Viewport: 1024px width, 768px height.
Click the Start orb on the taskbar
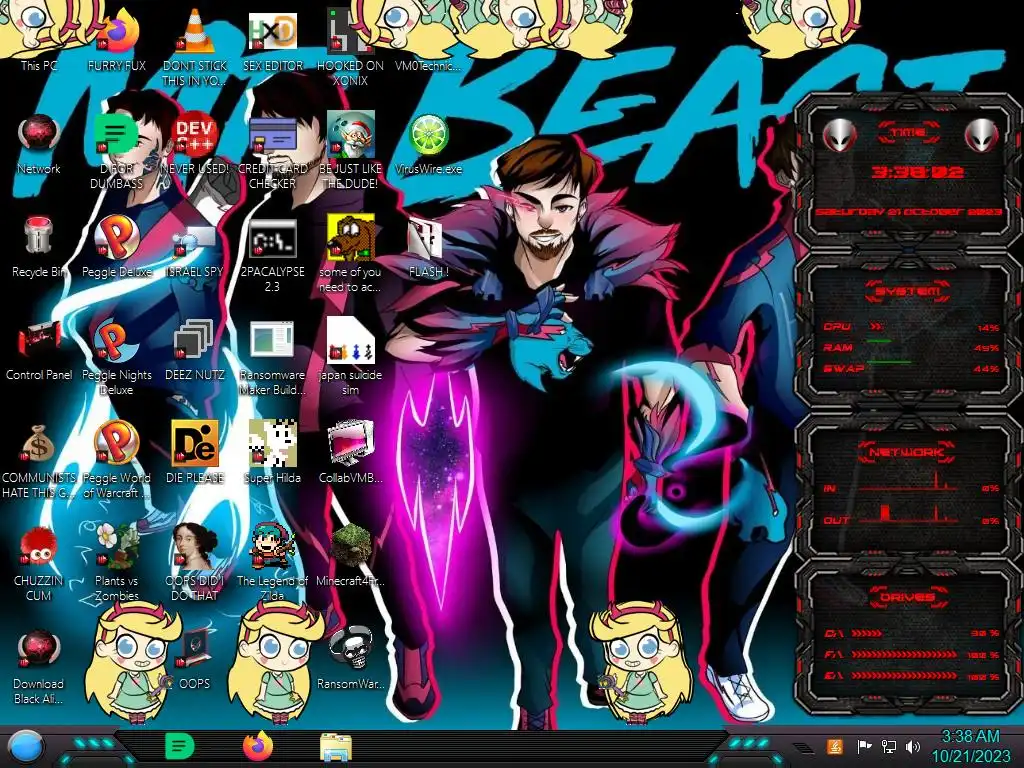click(27, 746)
